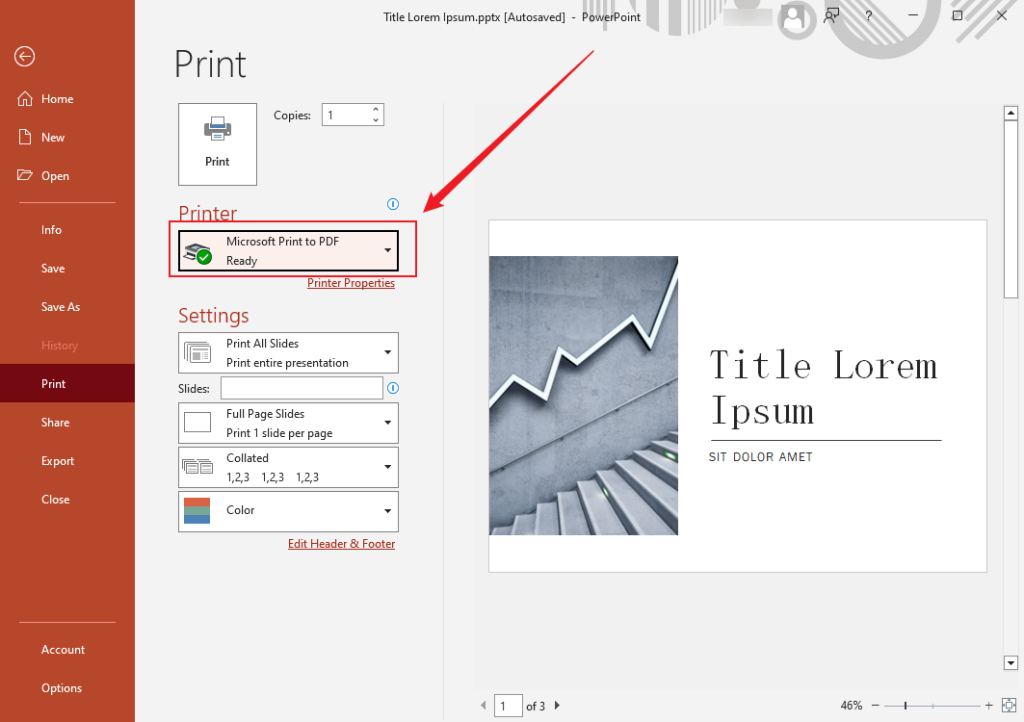Click the Fit slide to window icon
Image resolution: width=1024 pixels, height=722 pixels.
point(1009,705)
